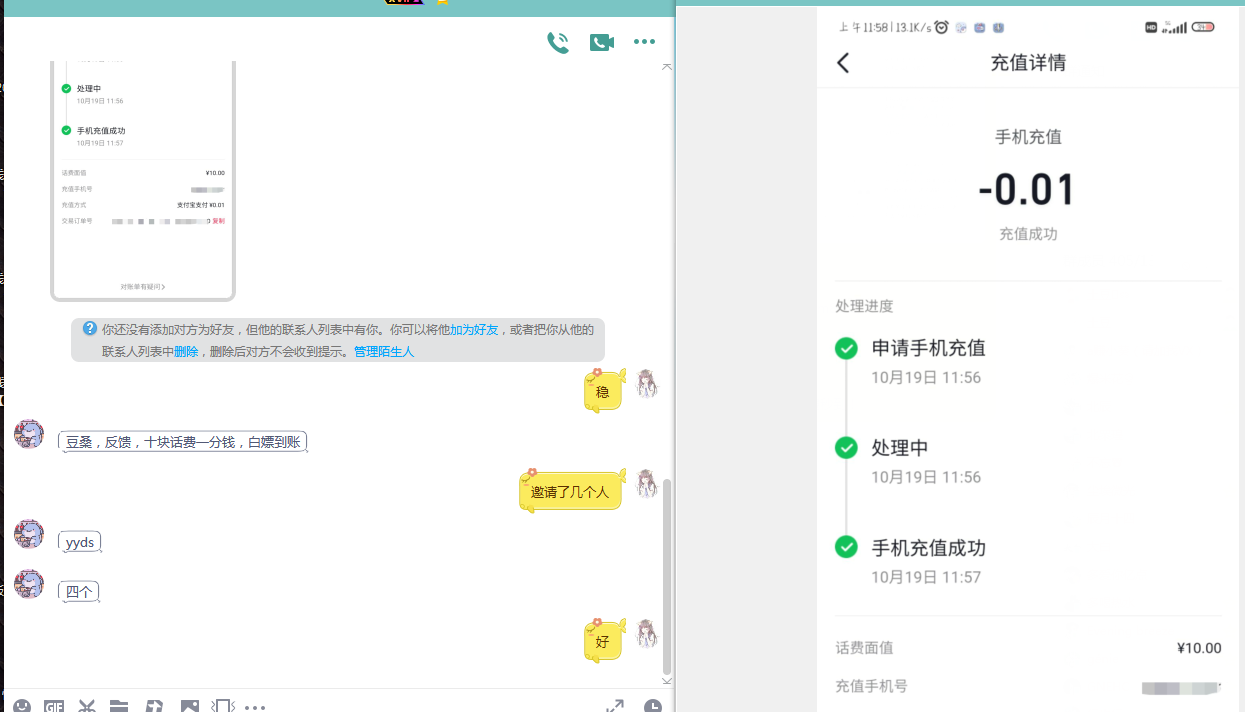Start a voice call from the chat header

tap(558, 43)
